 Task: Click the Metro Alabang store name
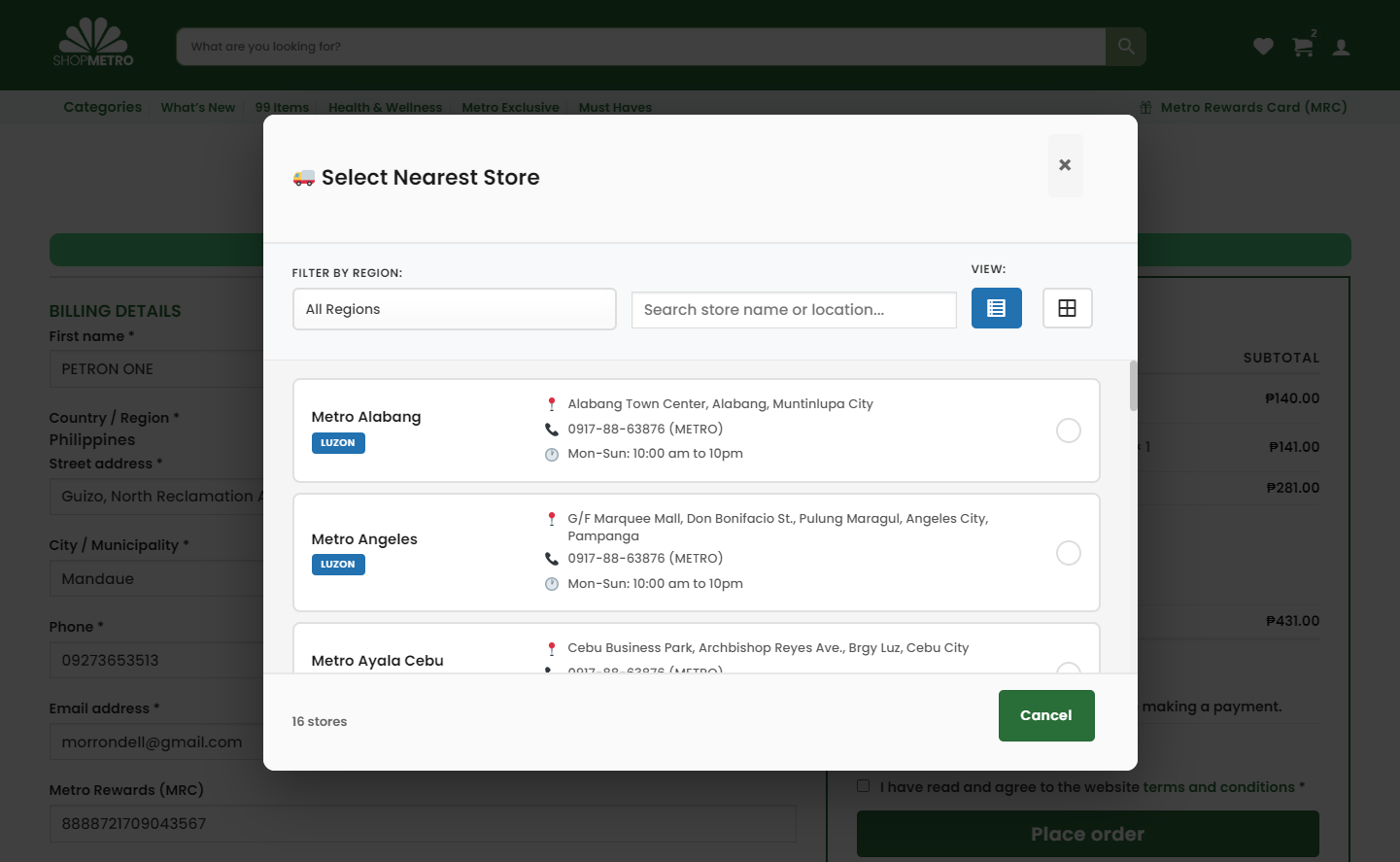point(366,417)
